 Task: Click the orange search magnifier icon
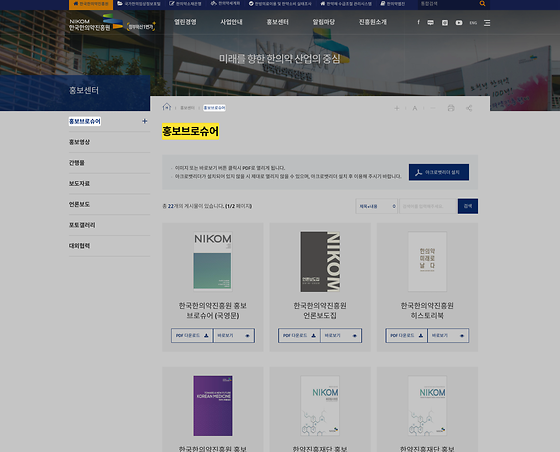coord(482,4)
